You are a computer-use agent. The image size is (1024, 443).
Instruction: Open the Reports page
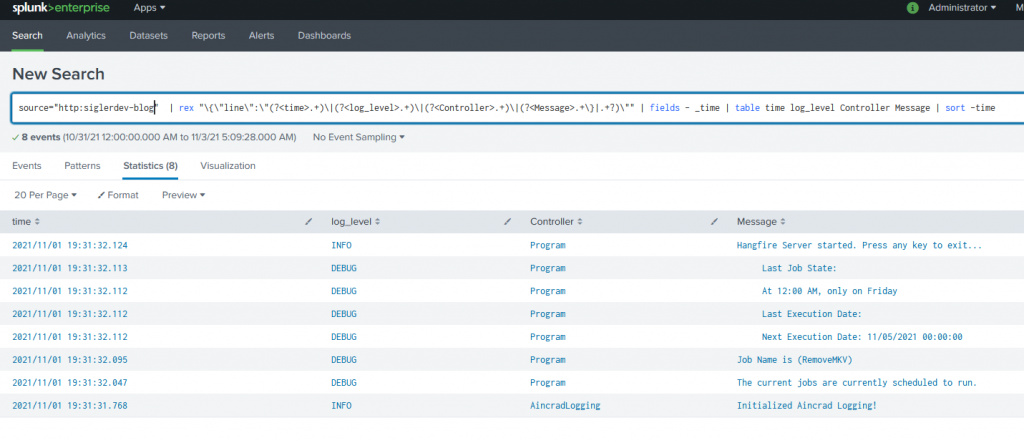tap(208, 35)
